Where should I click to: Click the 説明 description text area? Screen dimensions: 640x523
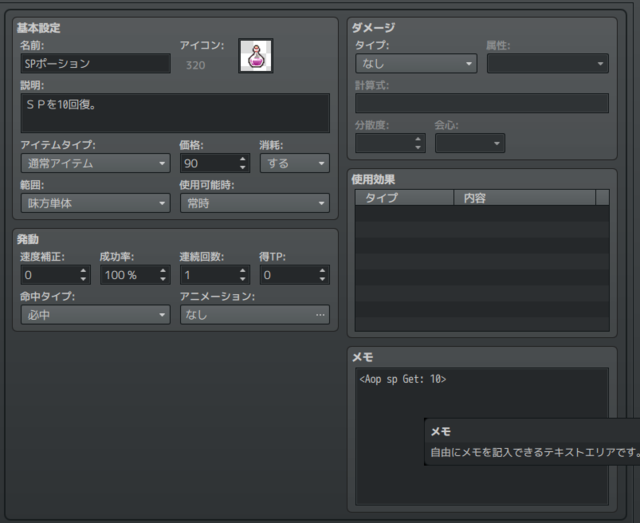(x=175, y=113)
